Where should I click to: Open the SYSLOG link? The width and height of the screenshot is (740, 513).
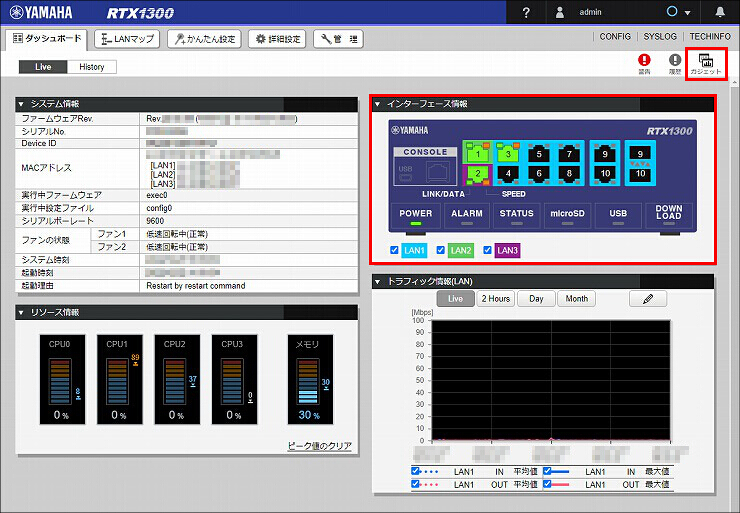660,36
